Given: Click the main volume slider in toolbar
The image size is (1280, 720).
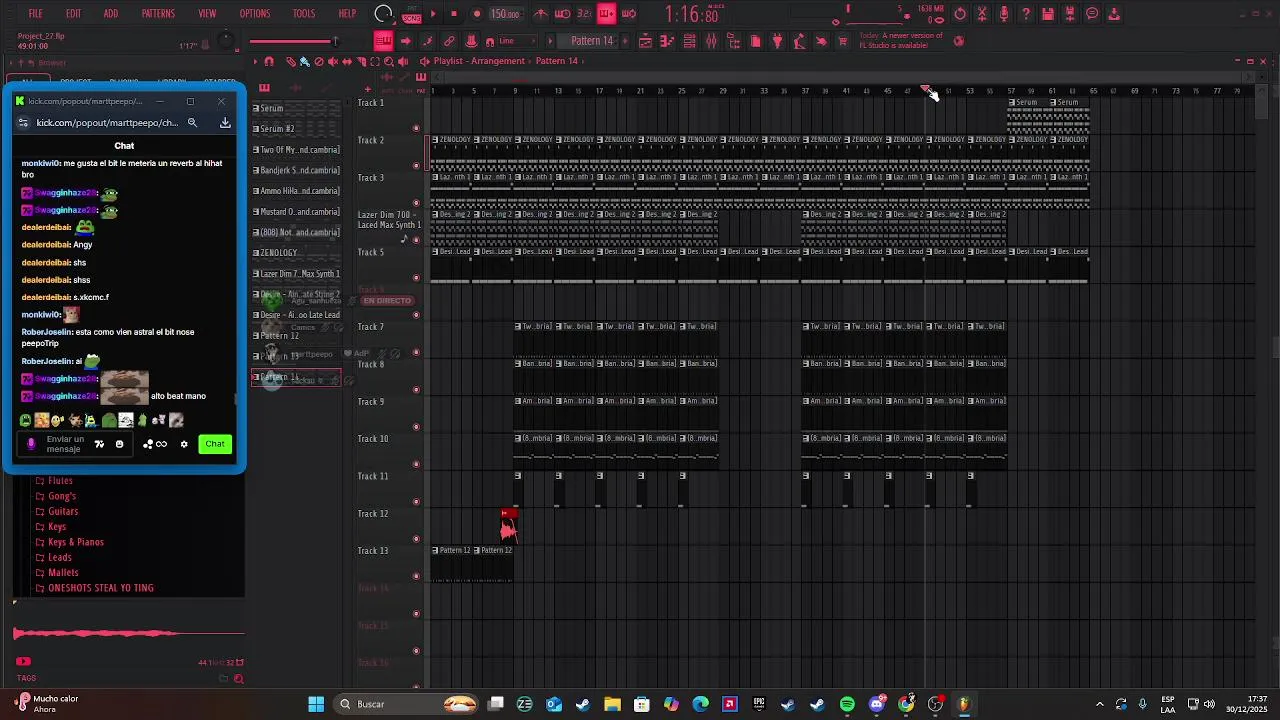Looking at the screenshot, I should pyautogui.click(x=294, y=41).
